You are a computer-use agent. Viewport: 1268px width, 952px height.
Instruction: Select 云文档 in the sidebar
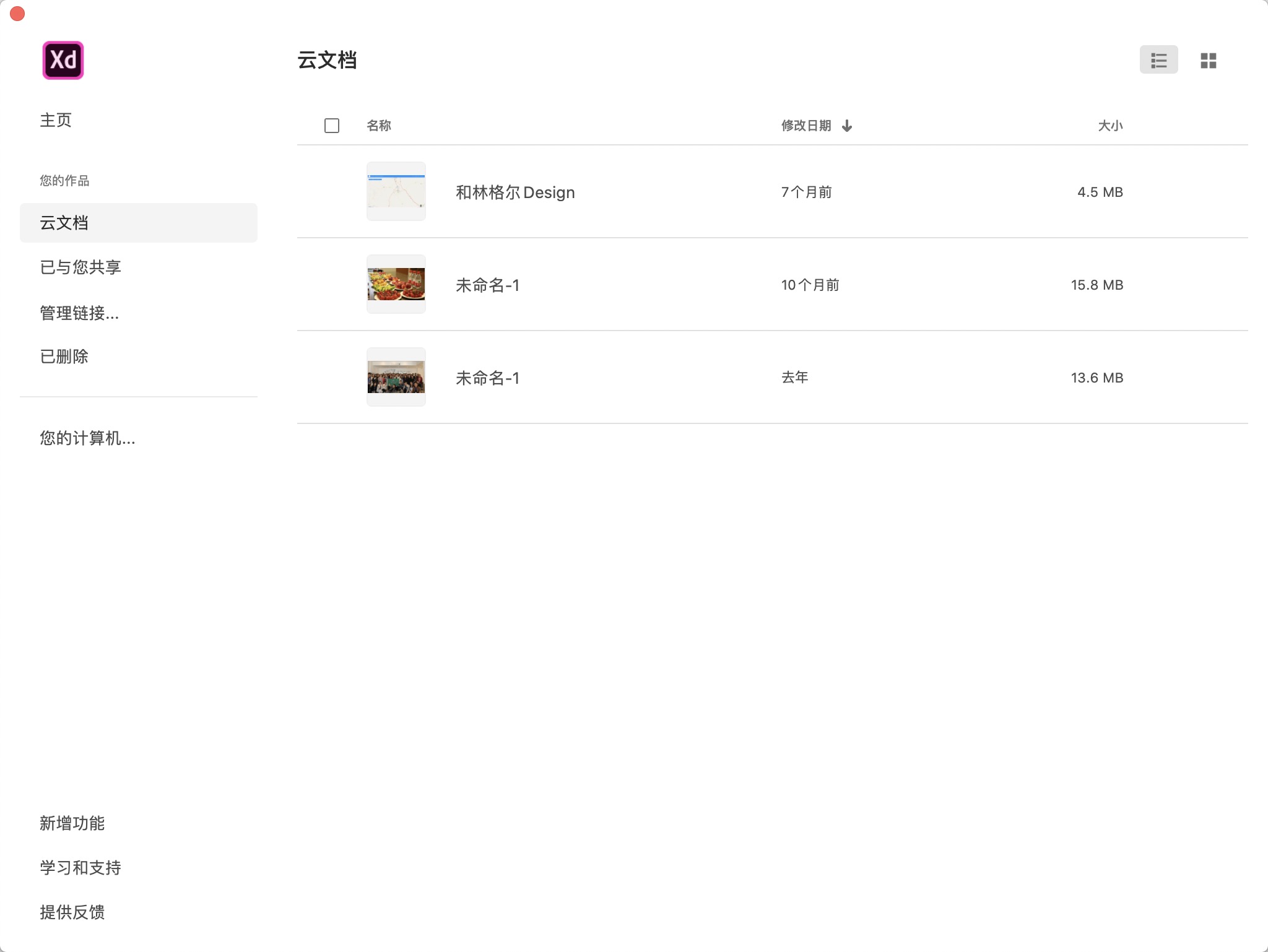click(x=64, y=223)
